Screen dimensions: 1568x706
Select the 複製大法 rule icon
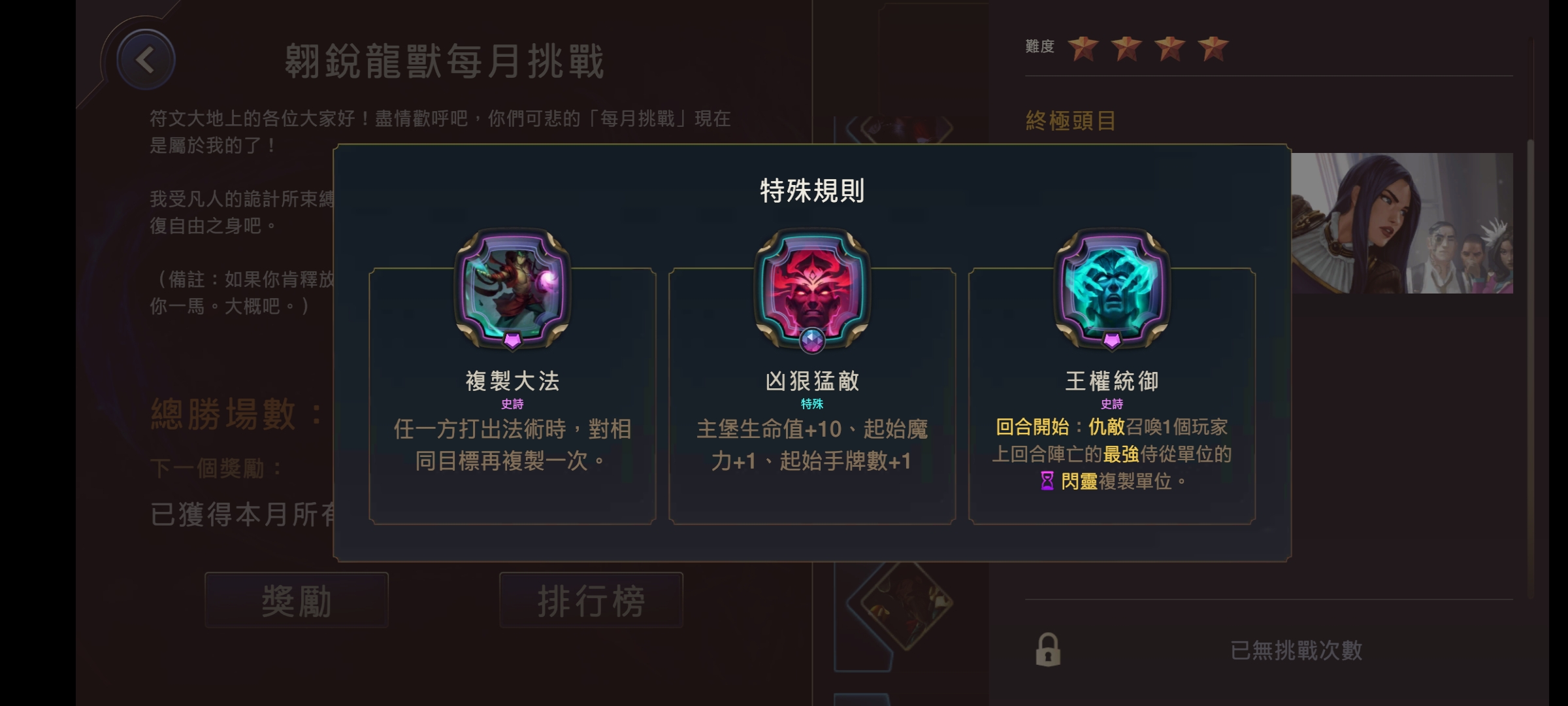[512, 286]
